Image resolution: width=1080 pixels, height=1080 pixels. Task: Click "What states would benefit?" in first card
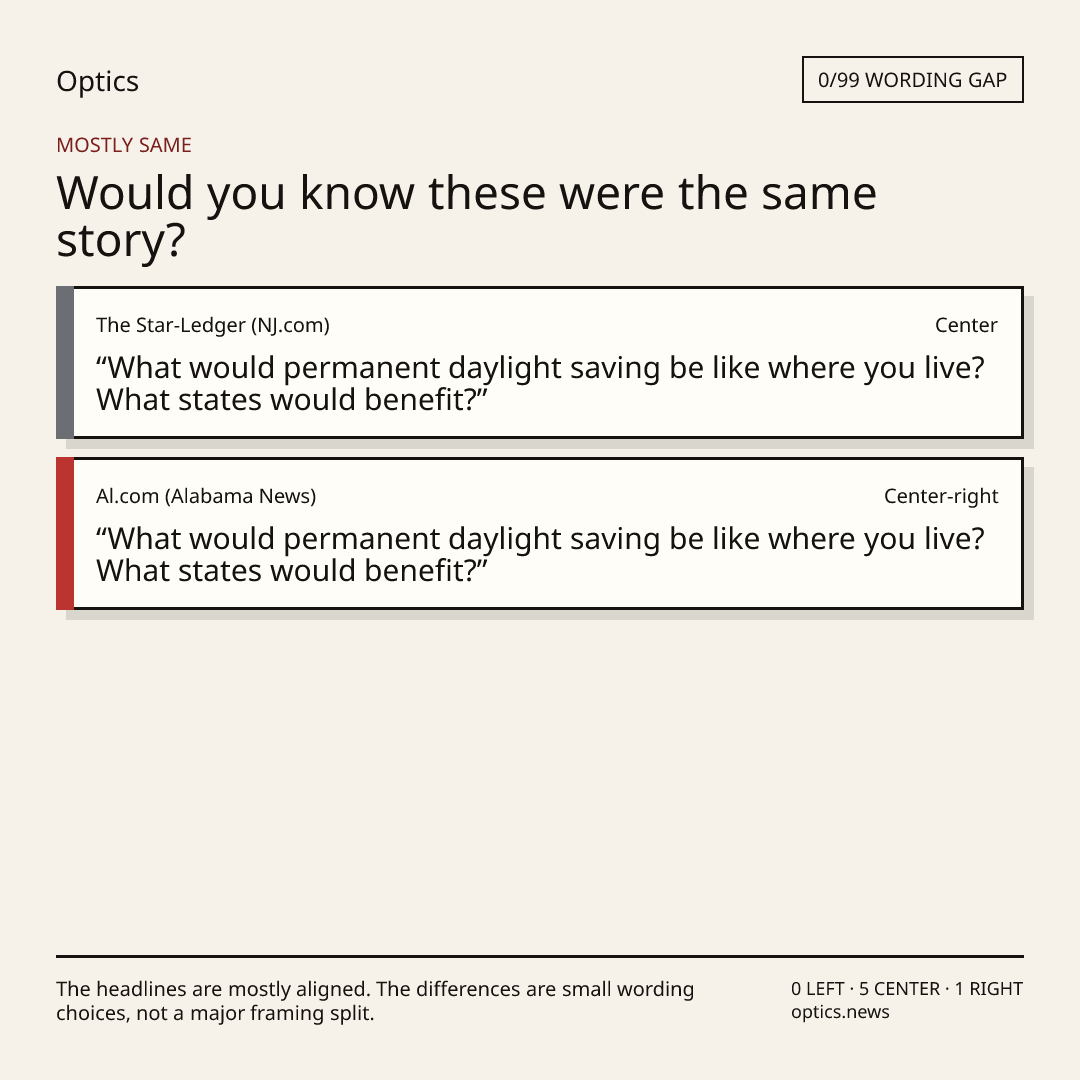coord(291,400)
